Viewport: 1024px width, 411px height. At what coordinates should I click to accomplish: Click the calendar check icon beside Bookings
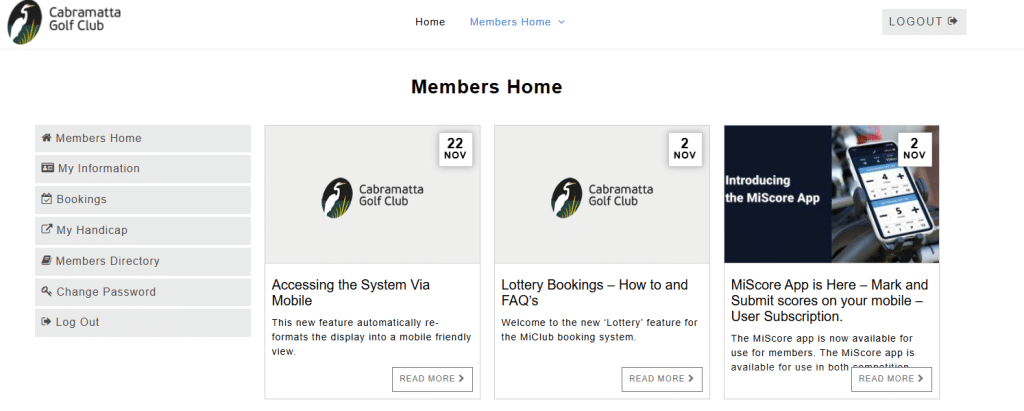click(46, 199)
